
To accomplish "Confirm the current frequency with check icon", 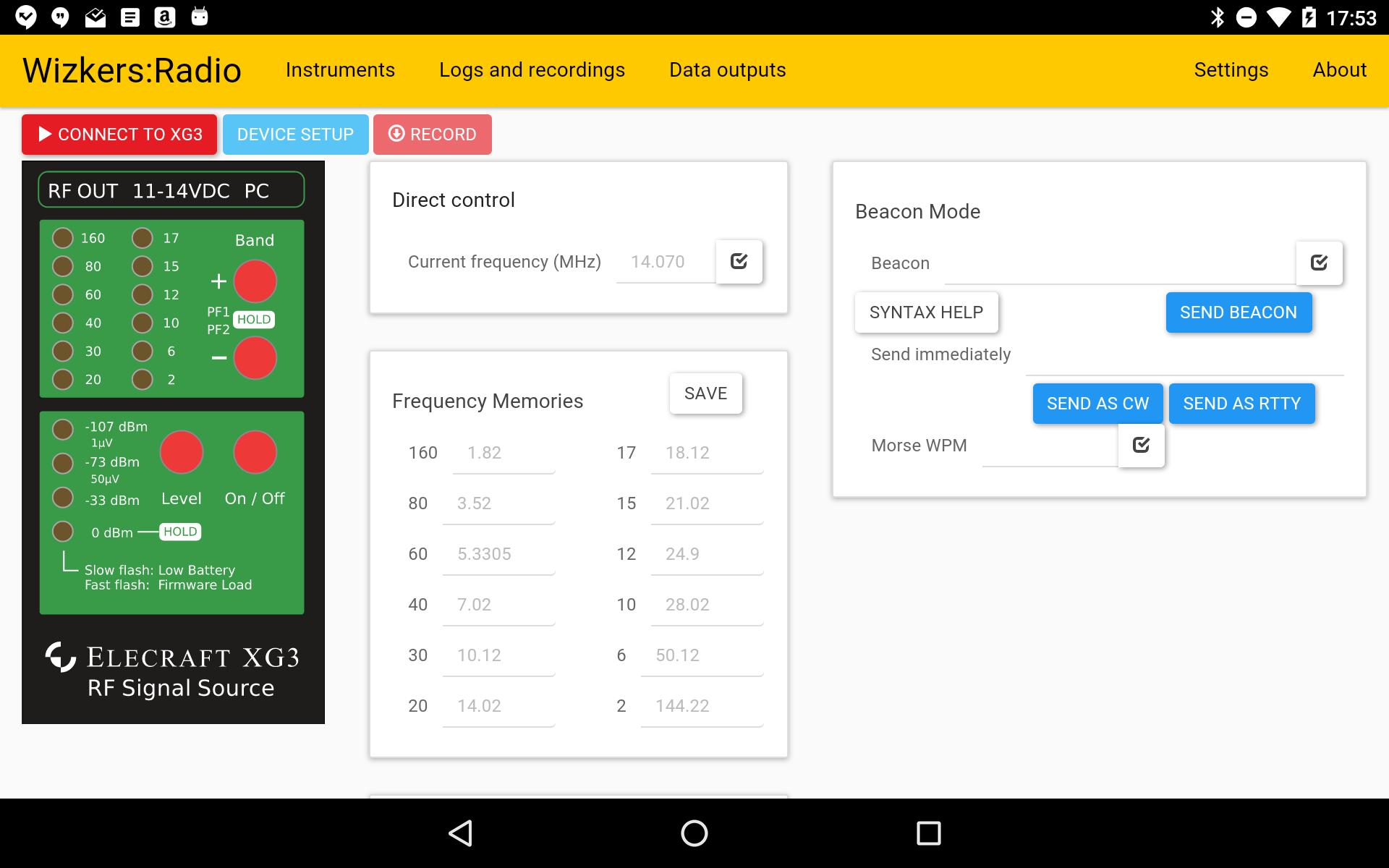I will coord(739,261).
